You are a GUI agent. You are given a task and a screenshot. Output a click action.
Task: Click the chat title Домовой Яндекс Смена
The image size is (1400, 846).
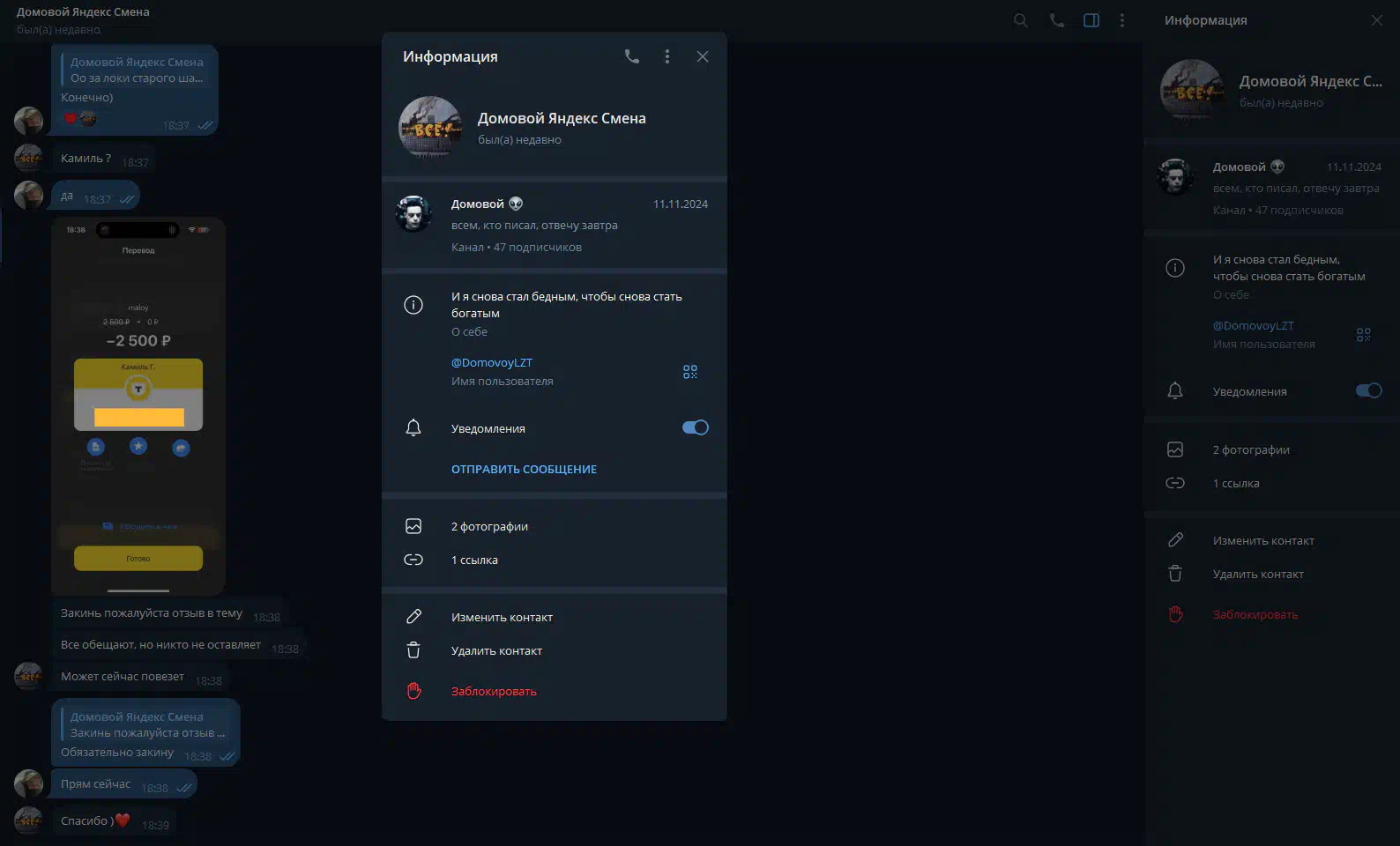click(x=83, y=12)
